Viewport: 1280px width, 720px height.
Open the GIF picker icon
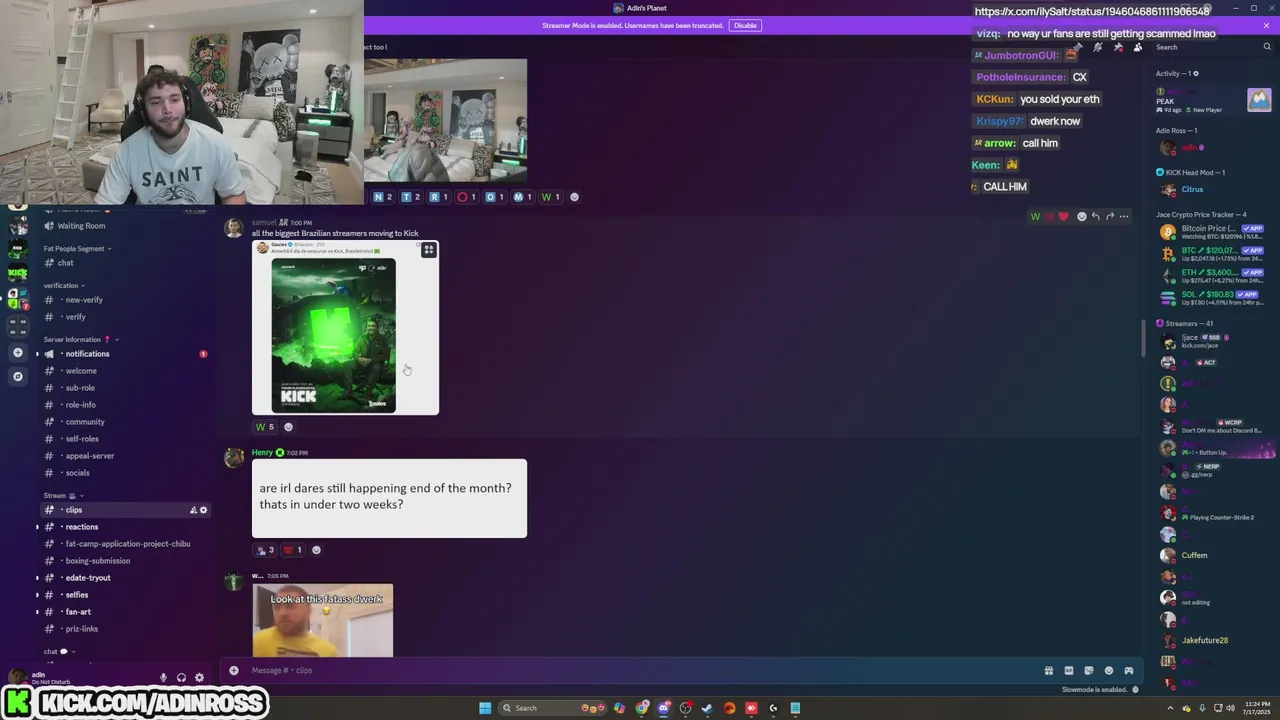(1069, 670)
